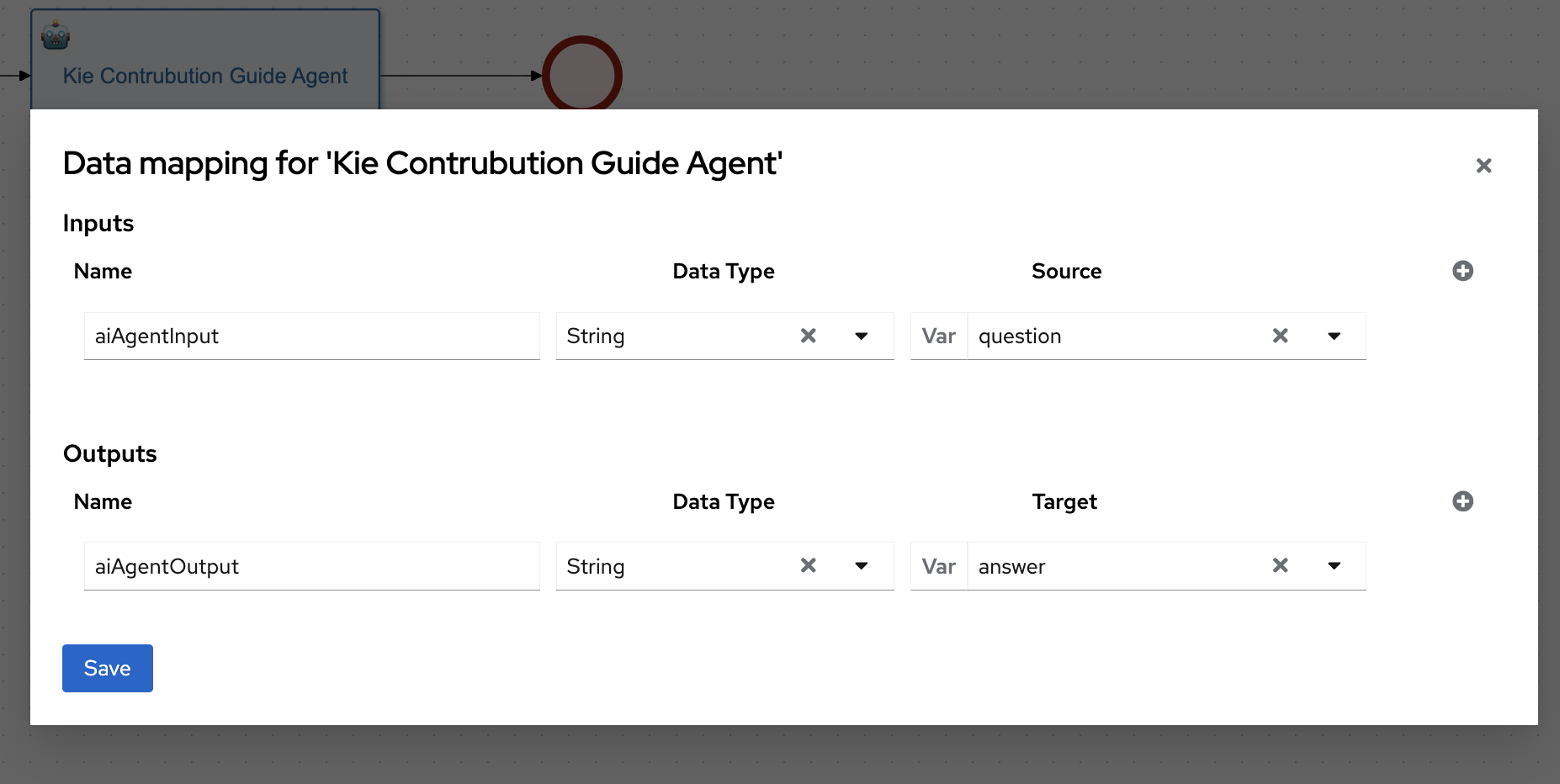Image resolution: width=1560 pixels, height=784 pixels.
Task: Edit the aiAgentInput name field
Action: pos(311,336)
